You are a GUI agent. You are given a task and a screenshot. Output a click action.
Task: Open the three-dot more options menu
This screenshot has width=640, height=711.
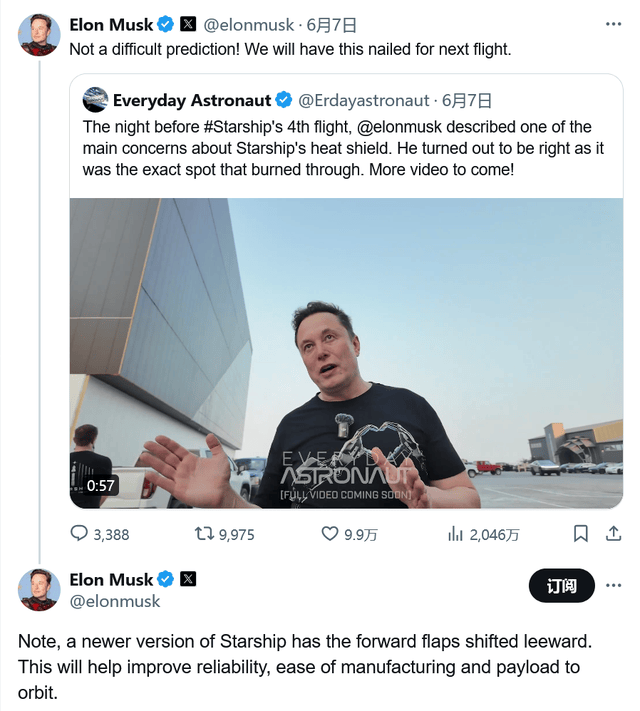pyautogui.click(x=614, y=24)
